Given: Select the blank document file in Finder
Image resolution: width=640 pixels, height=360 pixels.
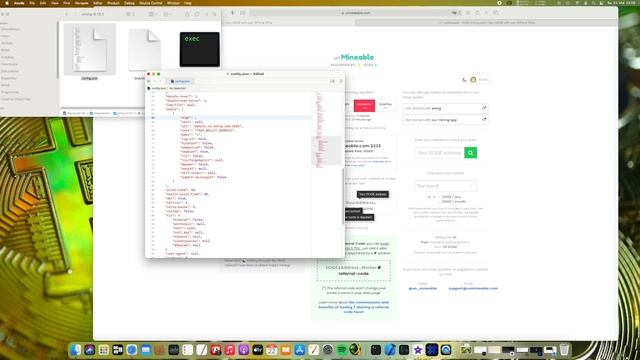Looking at the screenshot, I should [x=144, y=50].
